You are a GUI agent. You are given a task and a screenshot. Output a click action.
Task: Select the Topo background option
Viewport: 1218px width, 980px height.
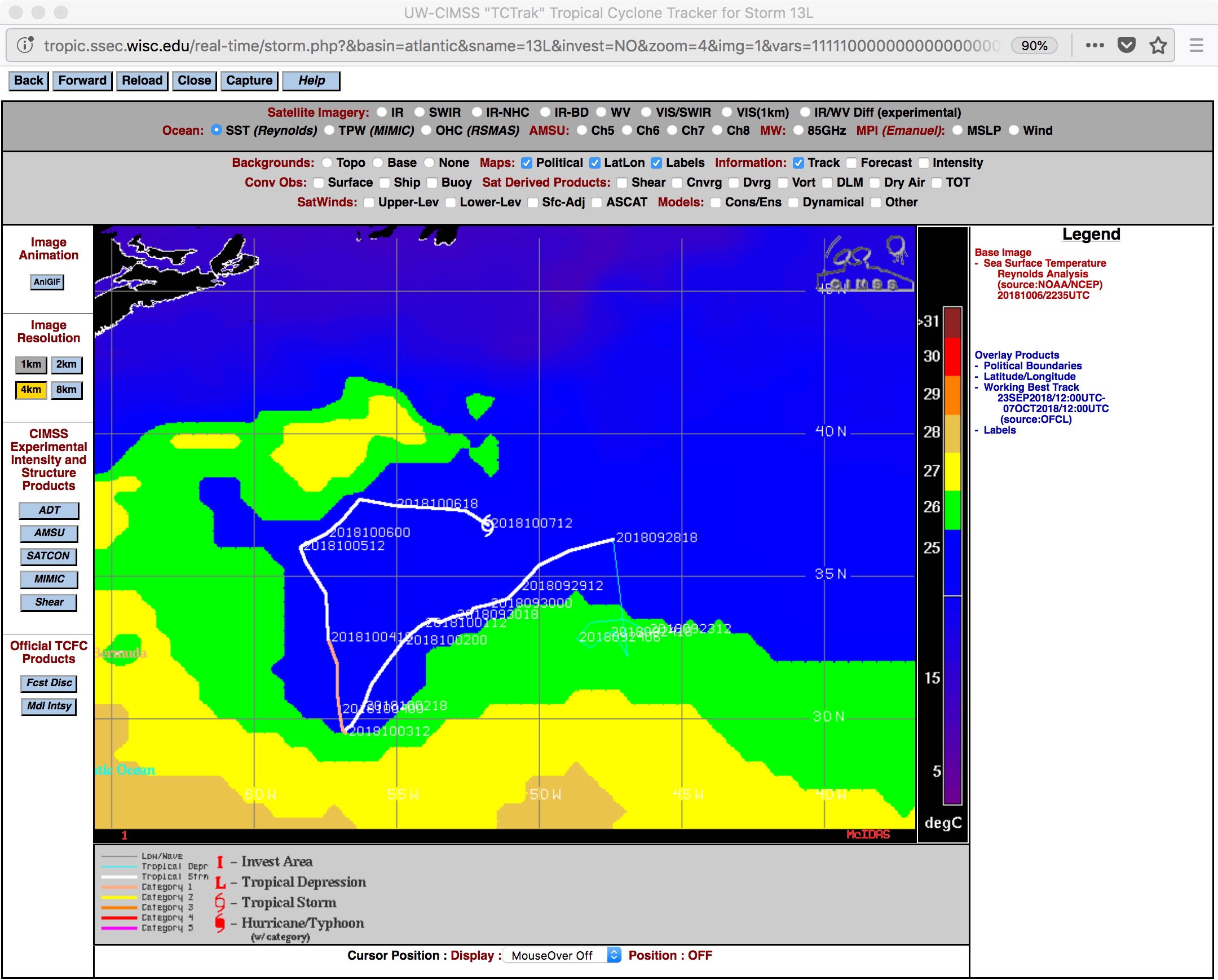pos(327,162)
